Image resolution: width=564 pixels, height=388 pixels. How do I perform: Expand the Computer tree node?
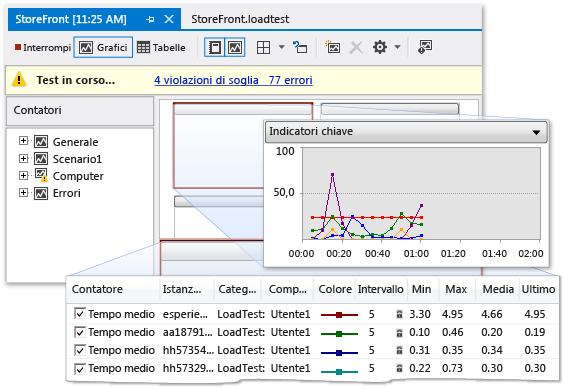(x=23, y=175)
